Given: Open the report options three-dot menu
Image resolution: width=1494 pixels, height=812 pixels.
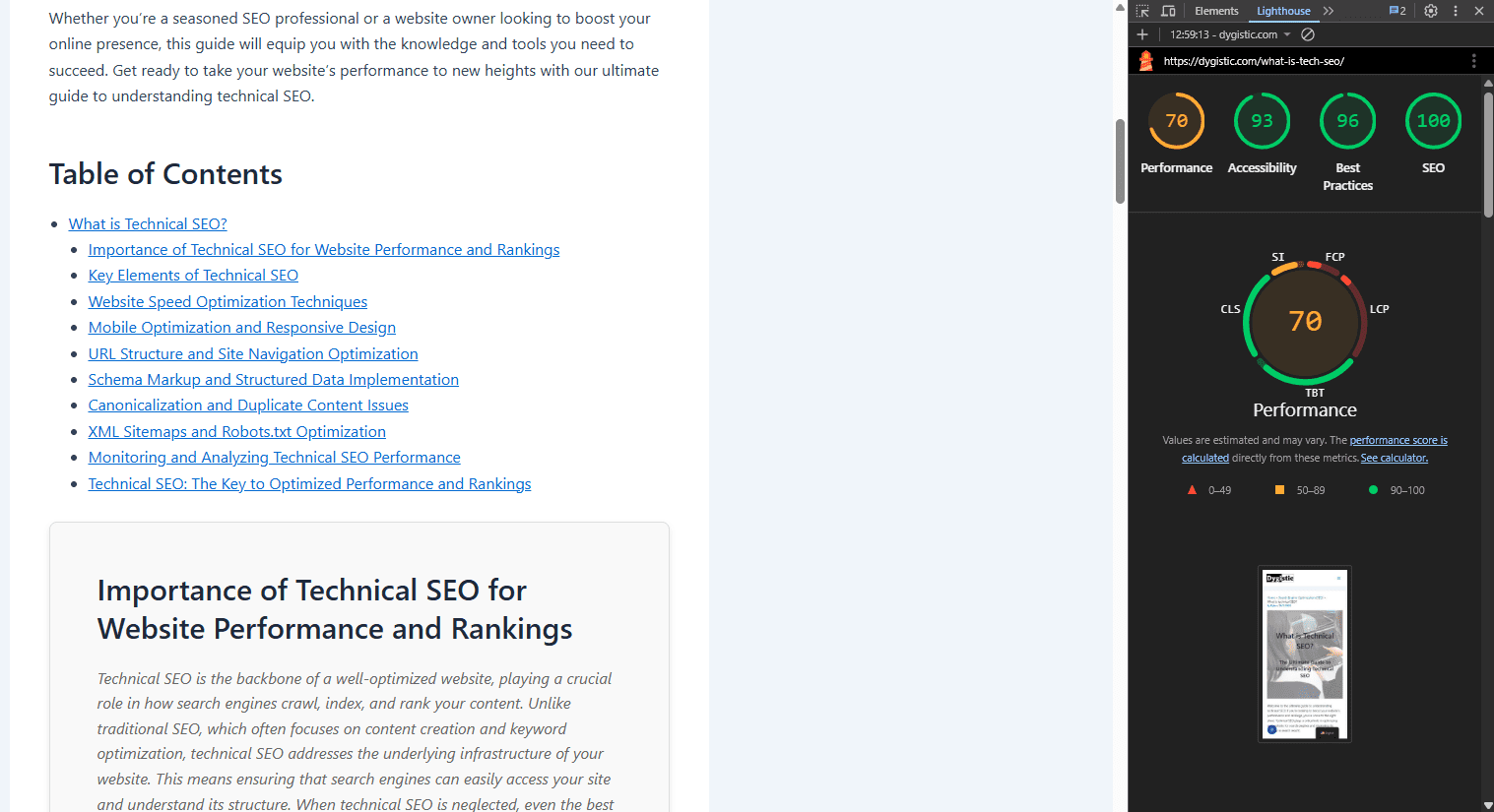Looking at the screenshot, I should pyautogui.click(x=1474, y=60).
